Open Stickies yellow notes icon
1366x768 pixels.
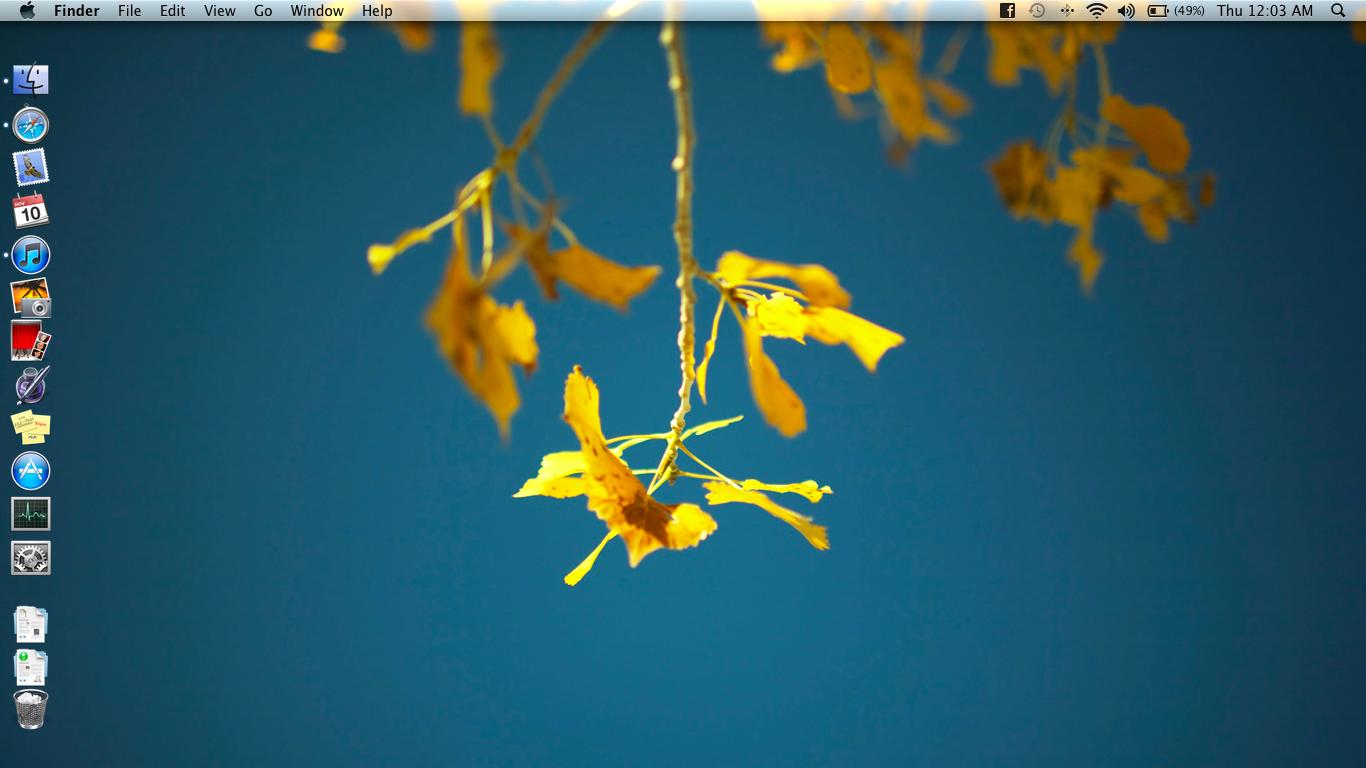point(31,427)
